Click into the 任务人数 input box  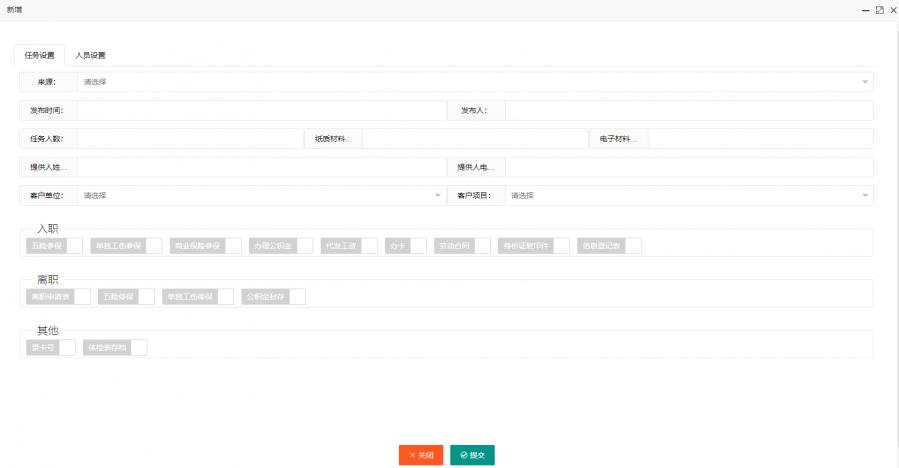pyautogui.click(x=189, y=139)
